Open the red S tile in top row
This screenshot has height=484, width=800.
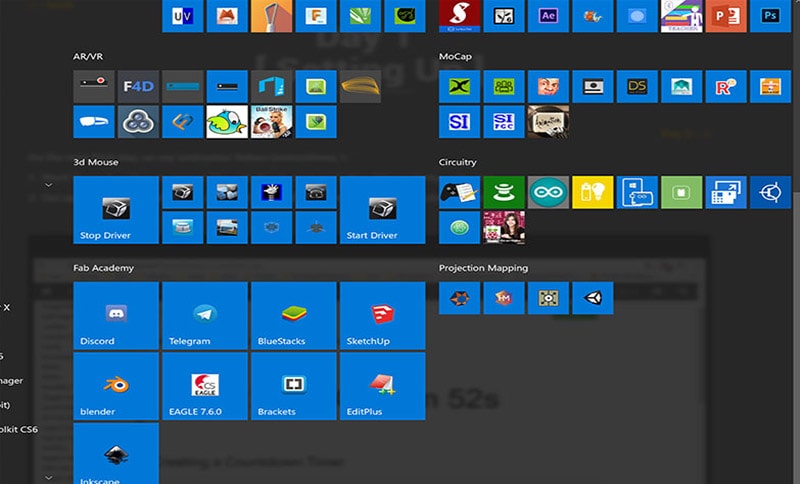(x=459, y=16)
